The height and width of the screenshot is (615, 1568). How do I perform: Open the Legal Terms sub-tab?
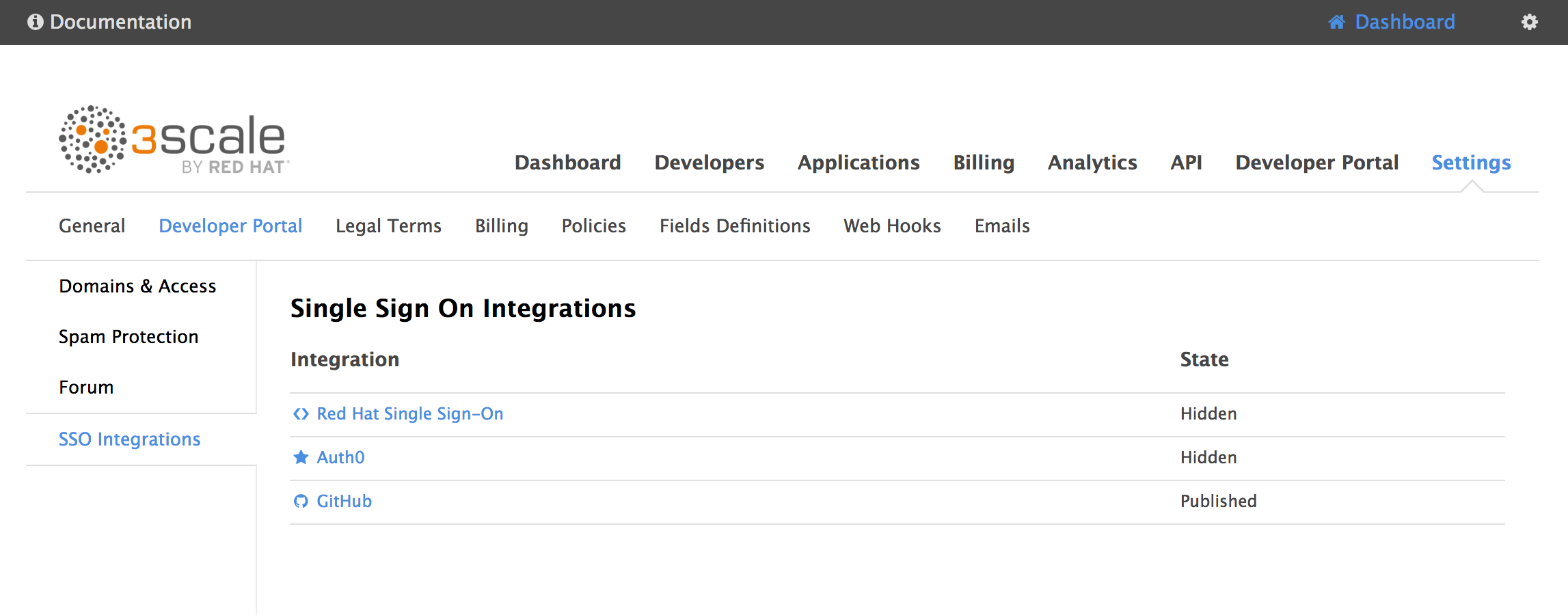coord(388,225)
